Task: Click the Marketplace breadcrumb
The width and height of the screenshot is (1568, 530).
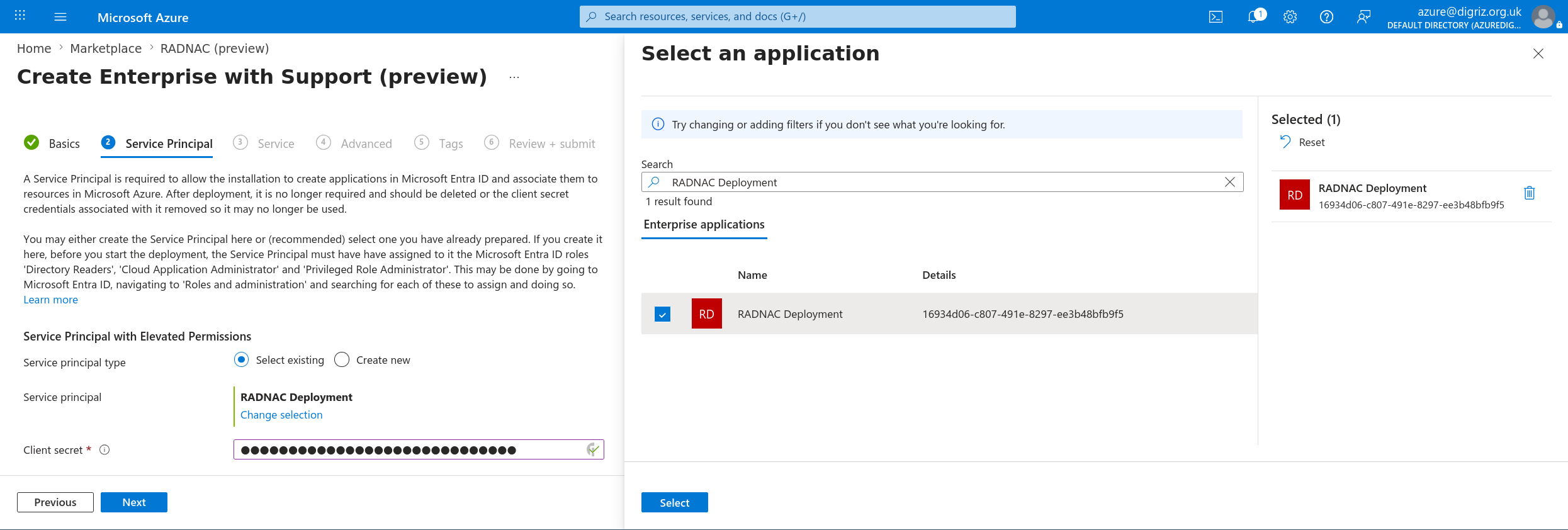Action: [106, 48]
